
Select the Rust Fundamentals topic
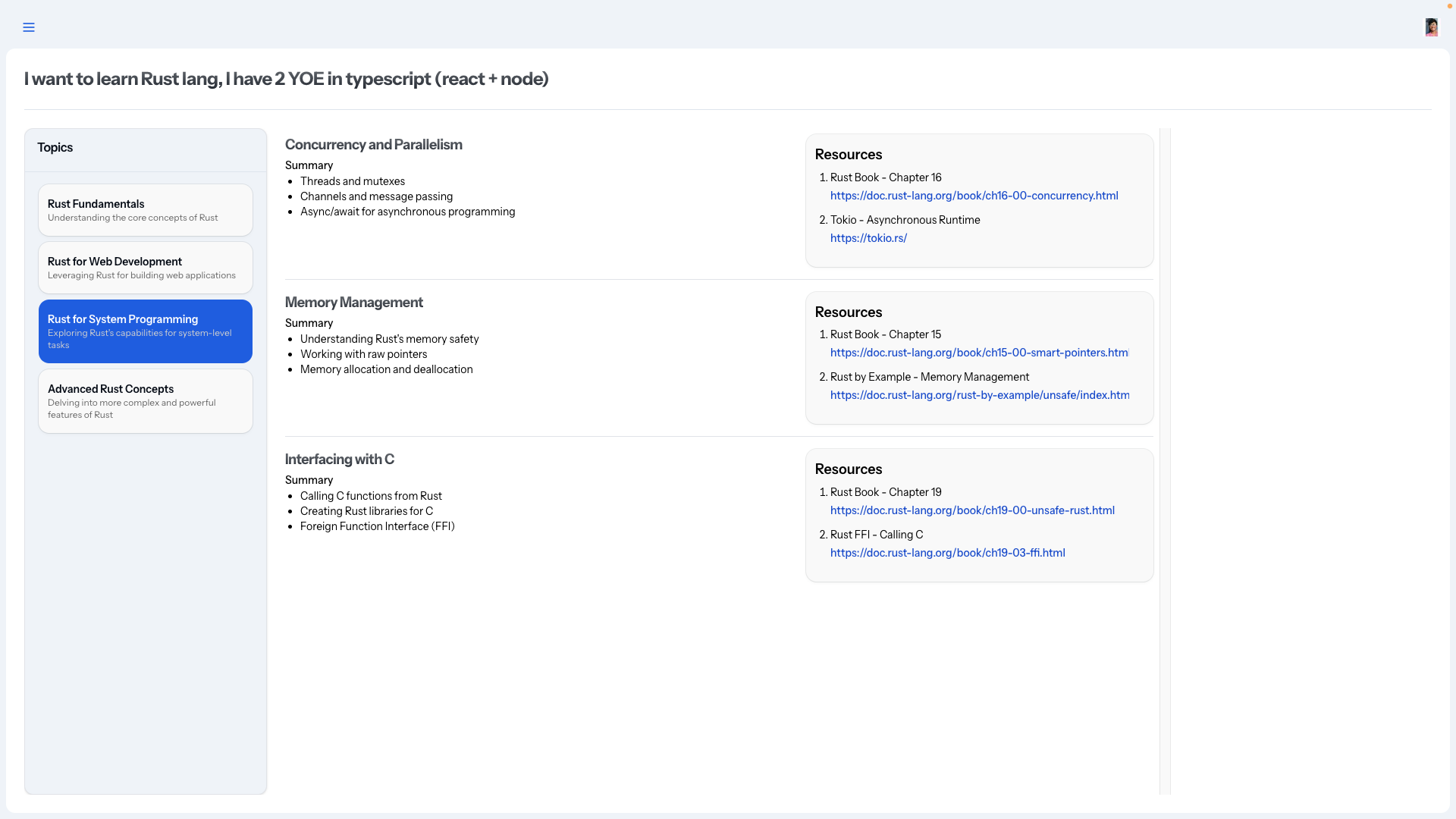tap(146, 210)
